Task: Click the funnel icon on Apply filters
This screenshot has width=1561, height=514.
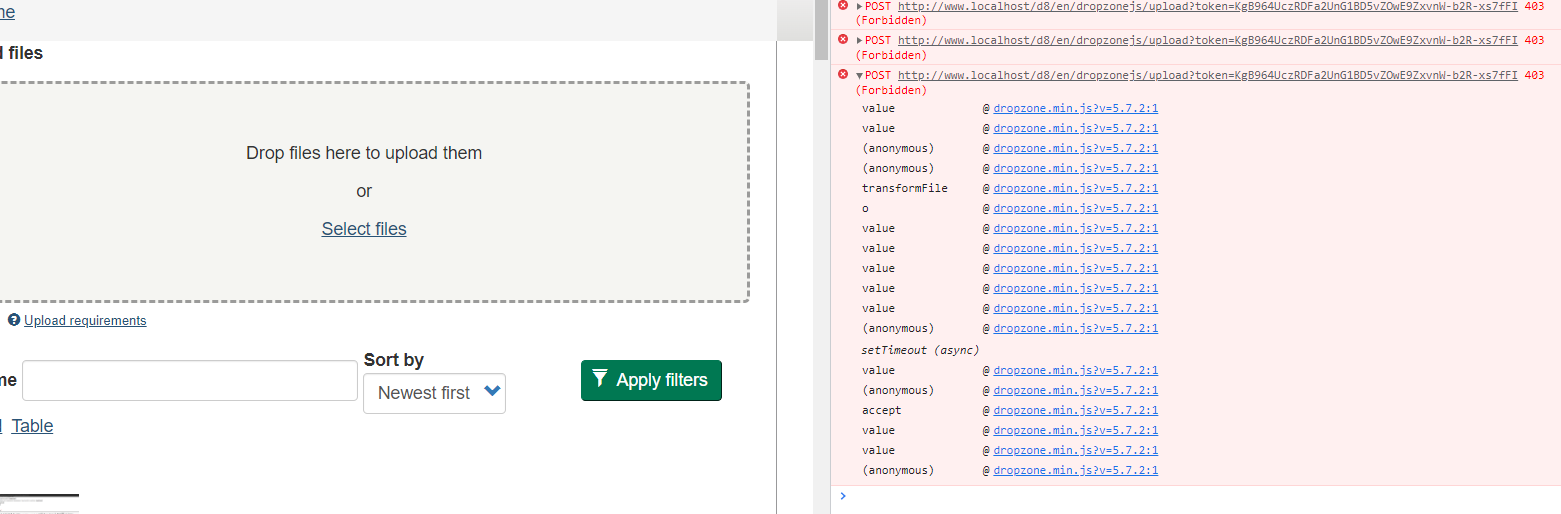Action: point(600,378)
